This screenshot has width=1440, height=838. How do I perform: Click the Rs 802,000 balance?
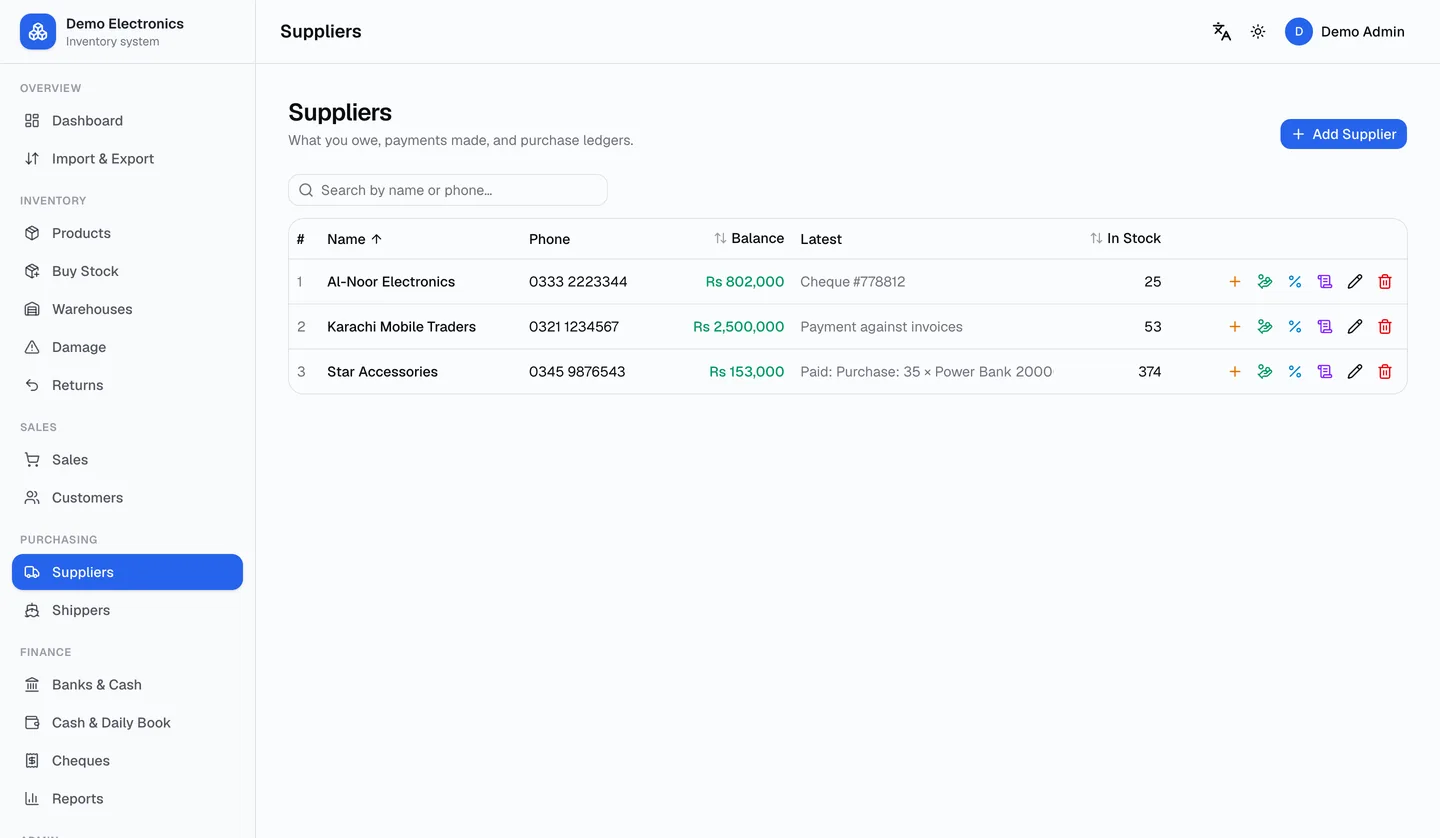(x=745, y=282)
